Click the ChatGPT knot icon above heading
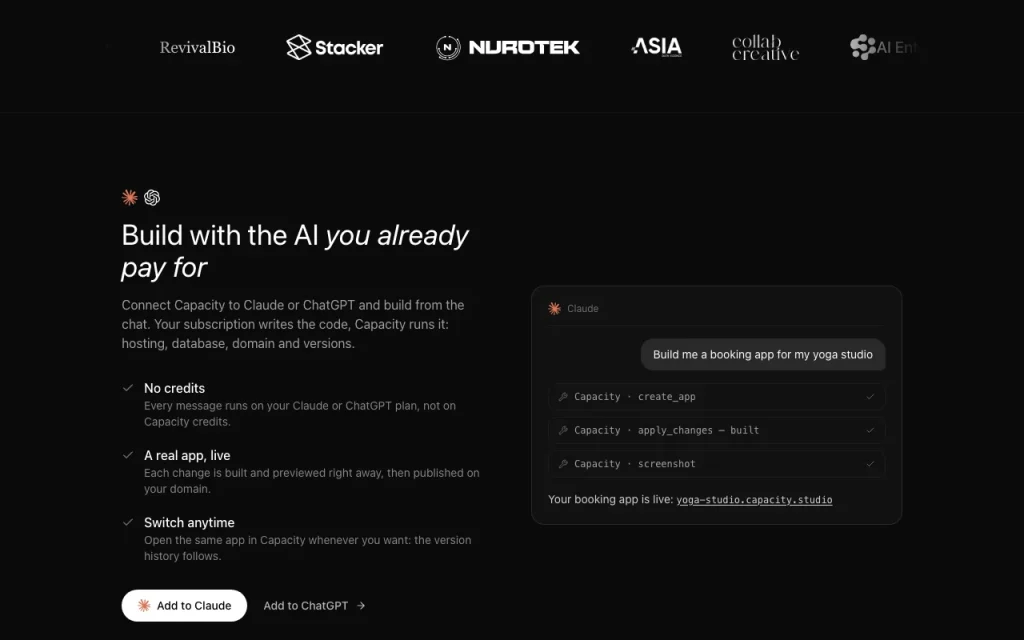 [152, 197]
